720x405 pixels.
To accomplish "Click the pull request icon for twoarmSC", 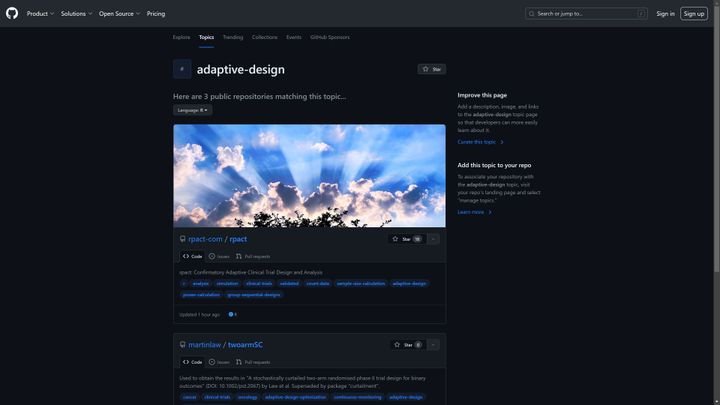I will (239, 362).
